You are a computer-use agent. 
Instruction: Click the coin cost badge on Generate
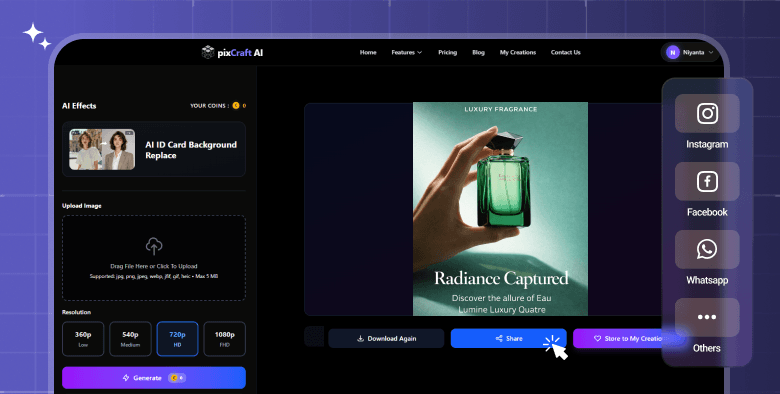[x=177, y=378]
